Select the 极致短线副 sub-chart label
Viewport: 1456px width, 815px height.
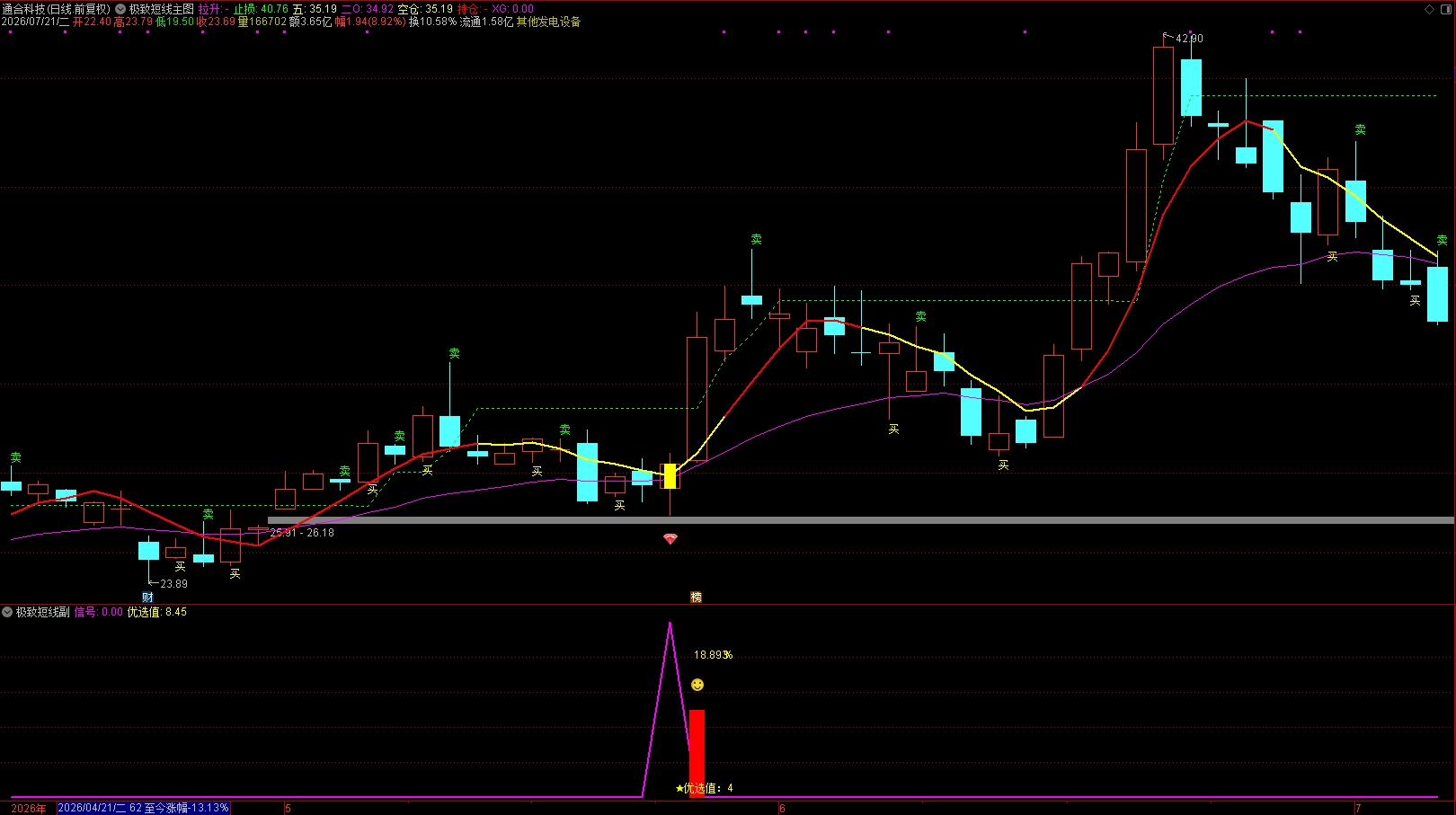43,612
